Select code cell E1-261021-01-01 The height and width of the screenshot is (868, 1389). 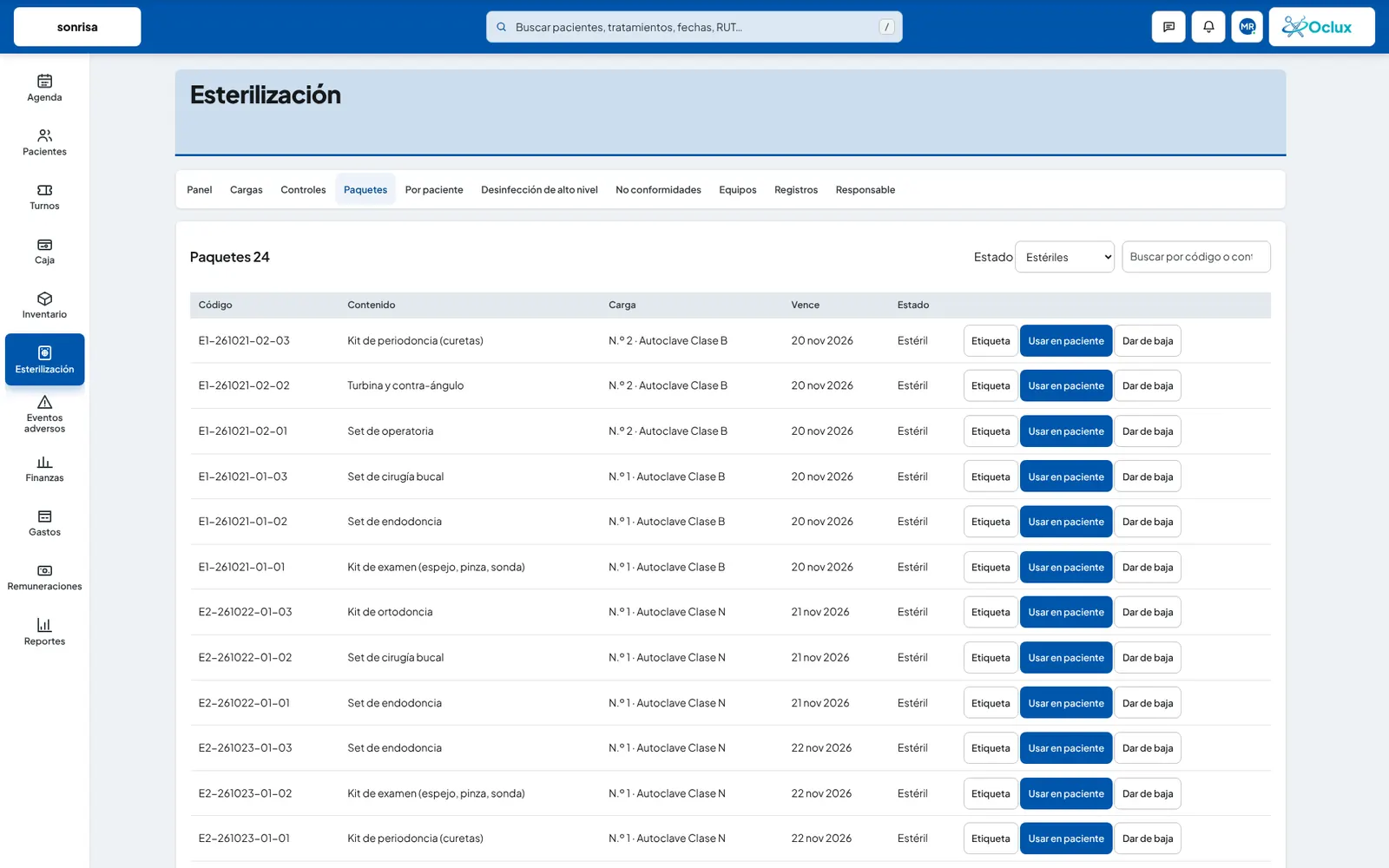[241, 567]
